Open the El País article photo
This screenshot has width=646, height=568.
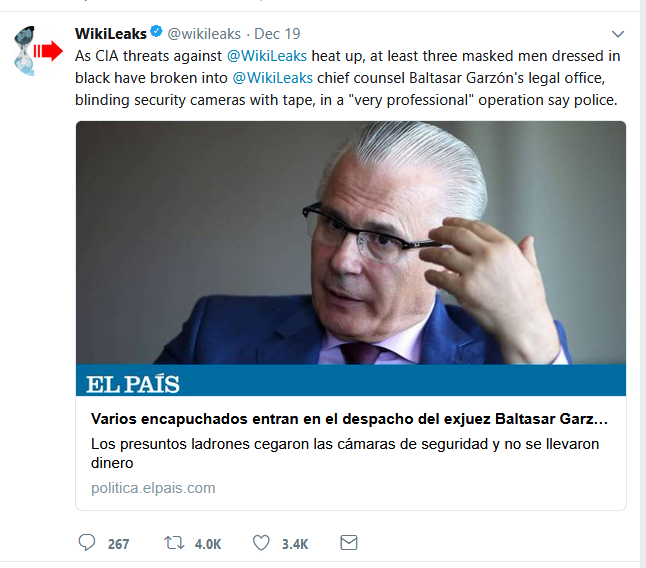351,243
